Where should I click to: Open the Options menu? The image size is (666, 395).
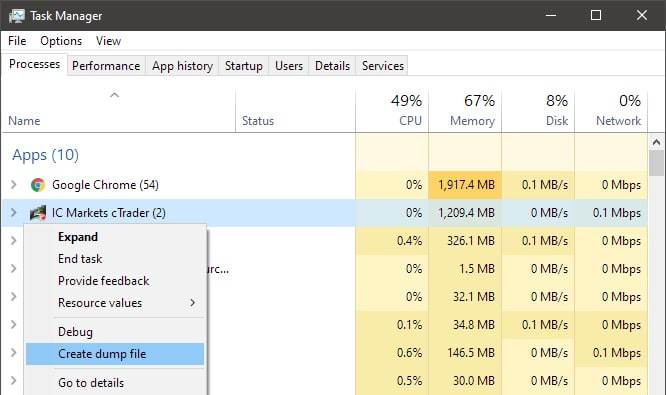(x=61, y=41)
